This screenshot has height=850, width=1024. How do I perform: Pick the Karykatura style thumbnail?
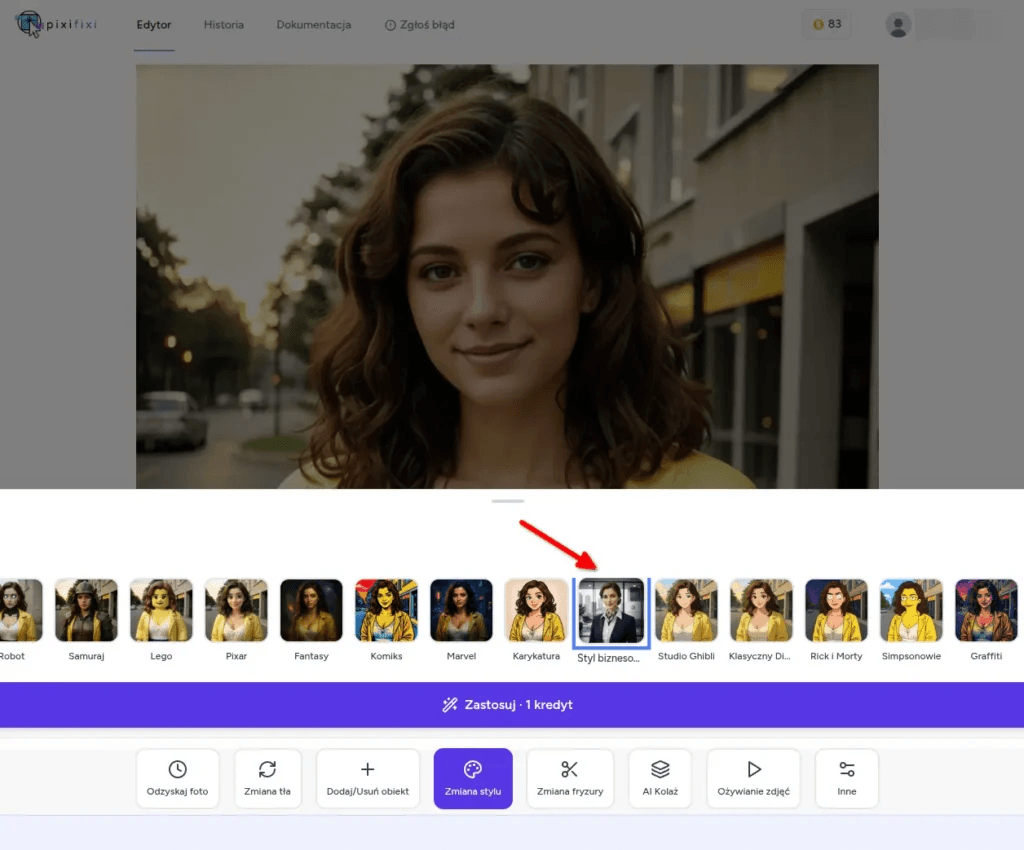(536, 610)
